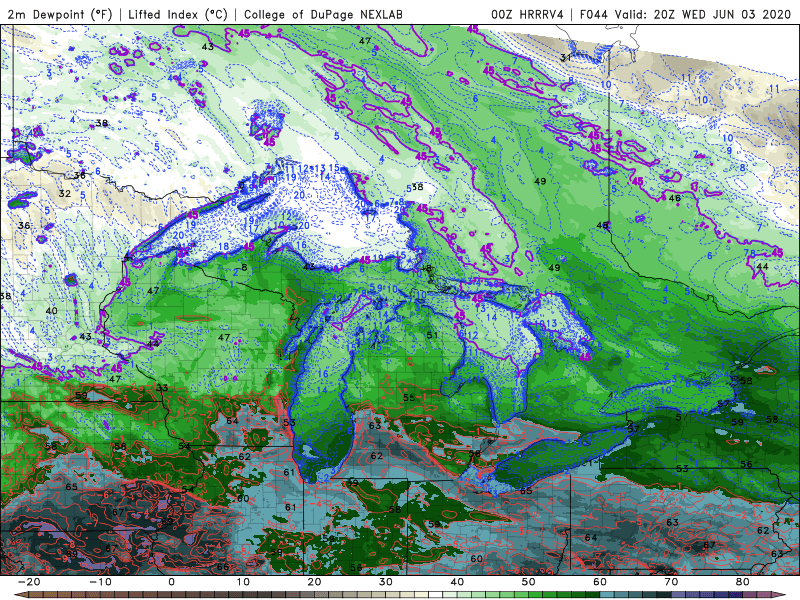The width and height of the screenshot is (800, 600).
Task: Click the "2m Dewpoint (°F)" title text
Action: pos(60,14)
